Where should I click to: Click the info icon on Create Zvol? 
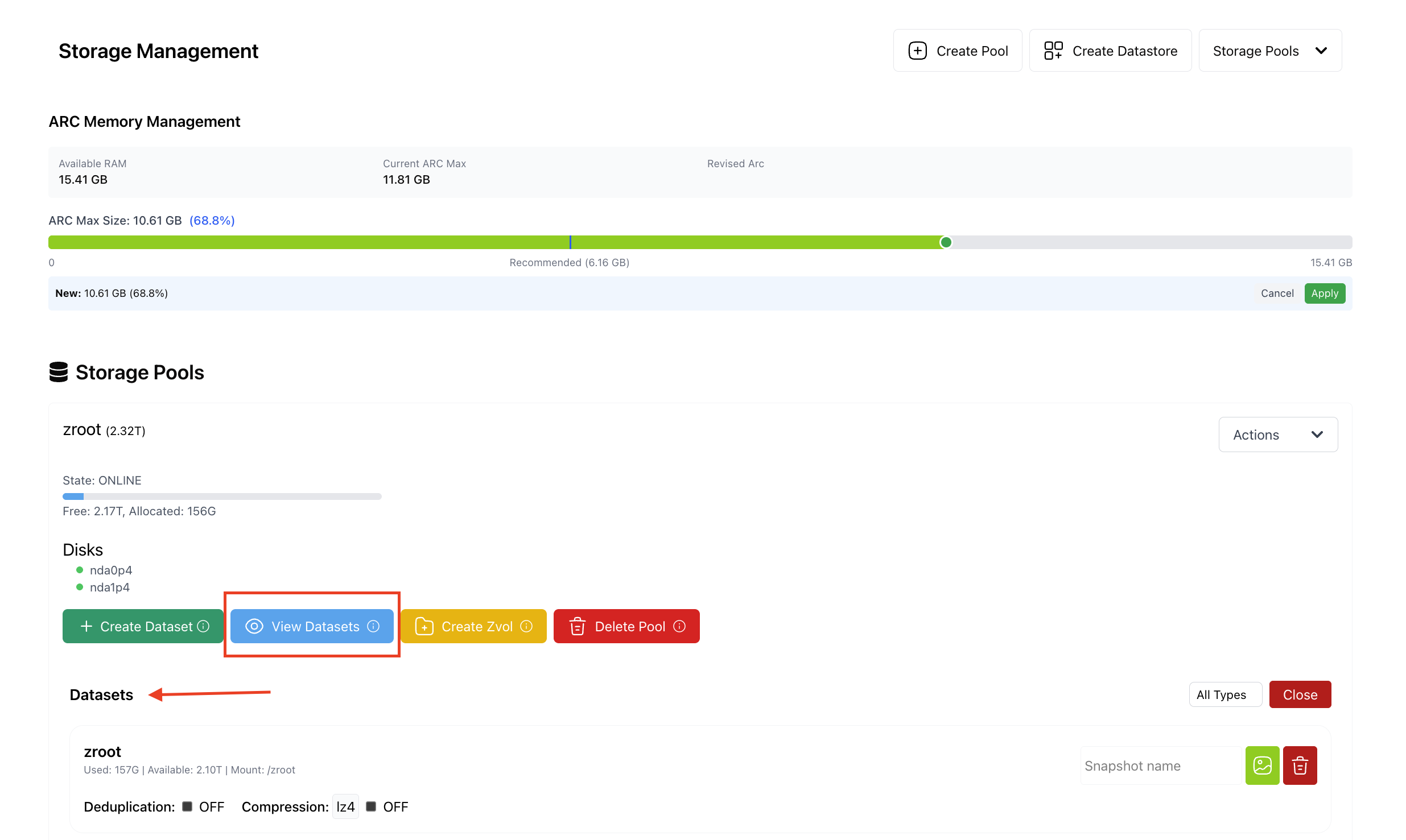click(x=526, y=626)
